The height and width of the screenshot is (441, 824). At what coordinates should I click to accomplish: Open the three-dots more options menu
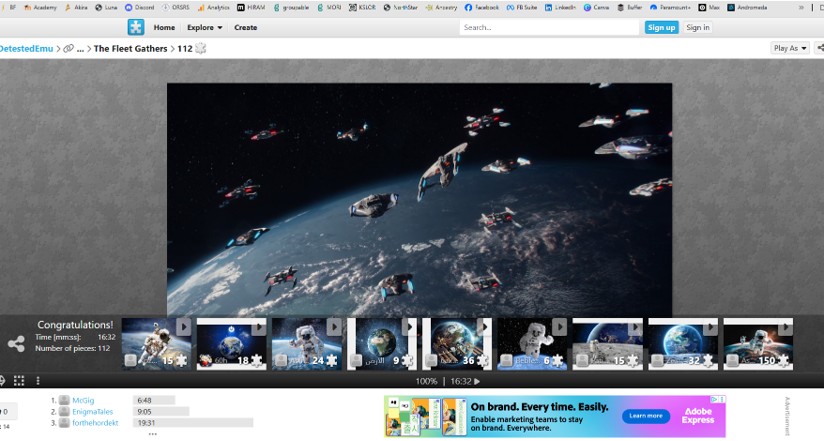point(38,381)
